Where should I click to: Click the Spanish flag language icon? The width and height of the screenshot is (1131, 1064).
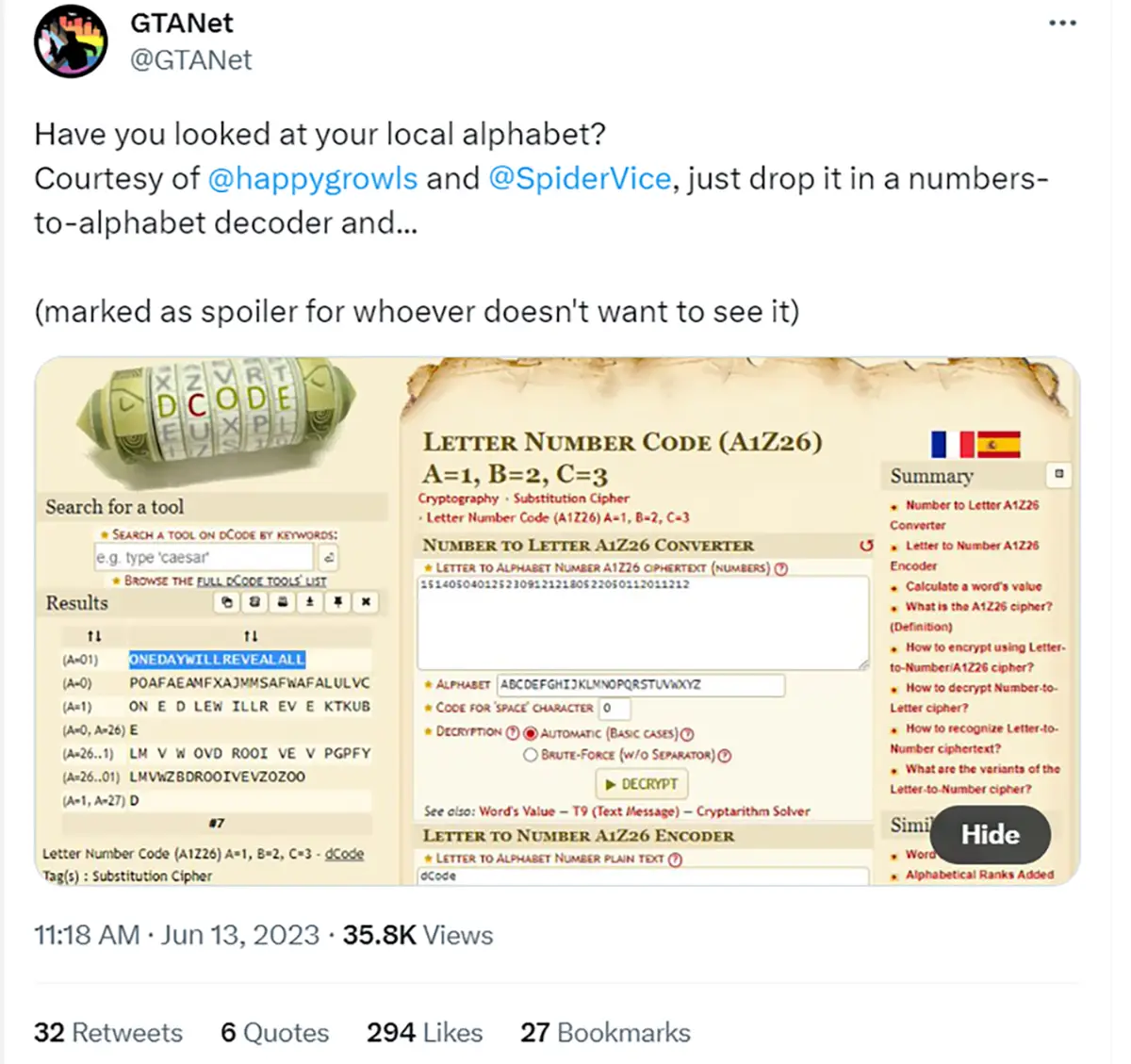coord(998,444)
